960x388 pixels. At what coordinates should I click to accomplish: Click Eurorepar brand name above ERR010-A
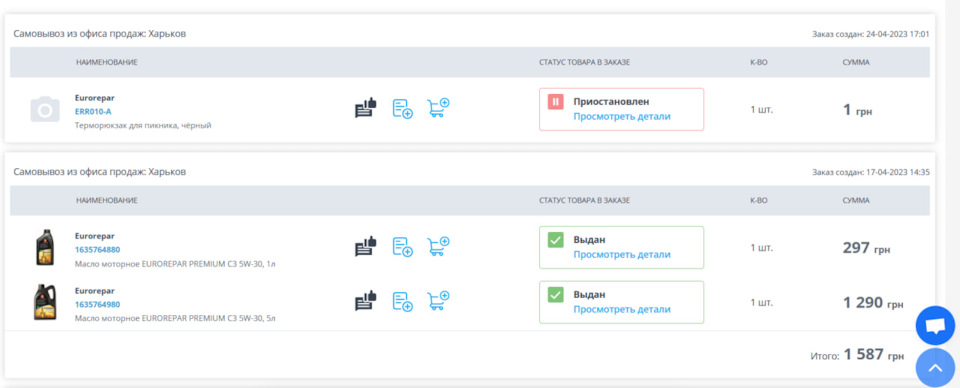(94, 97)
